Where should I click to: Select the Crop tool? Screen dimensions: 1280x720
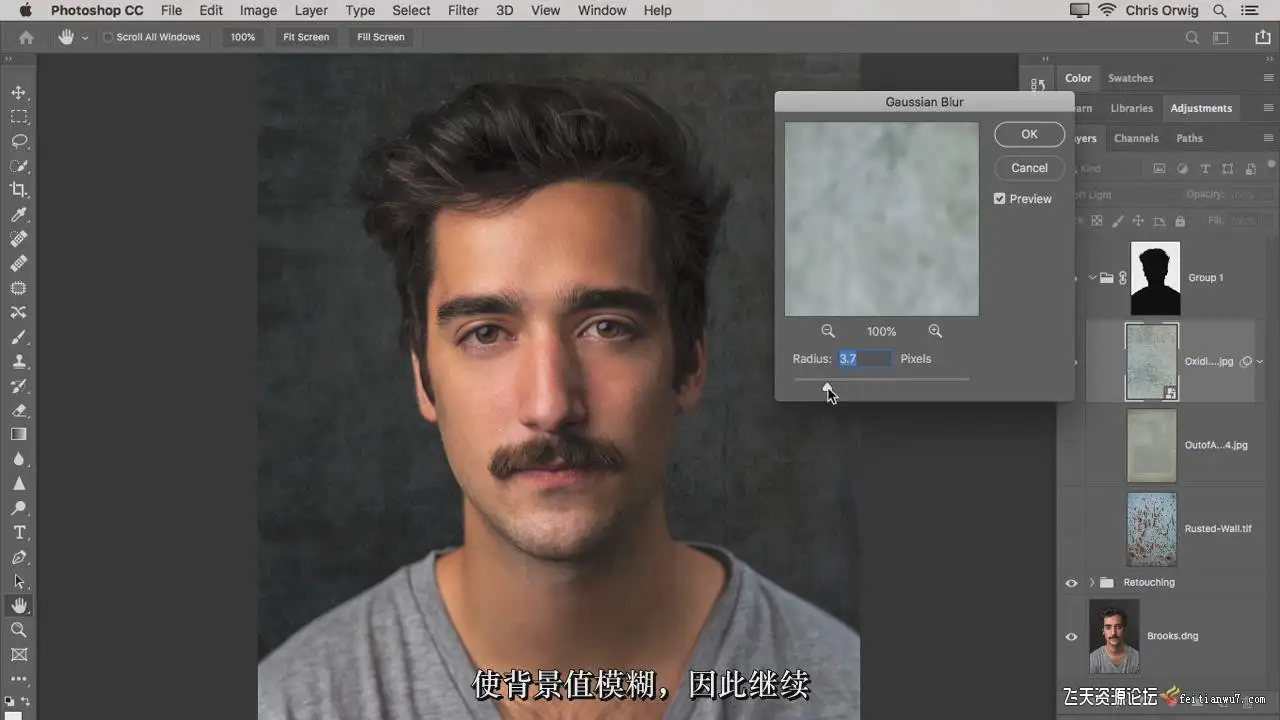tap(18, 190)
